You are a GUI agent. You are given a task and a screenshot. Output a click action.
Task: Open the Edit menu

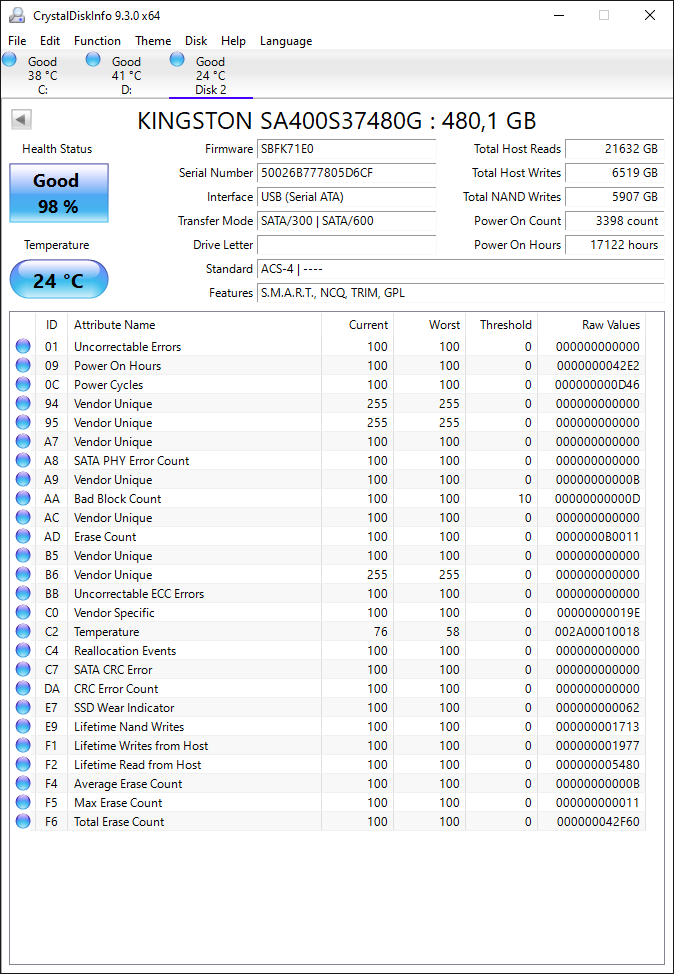(x=50, y=41)
